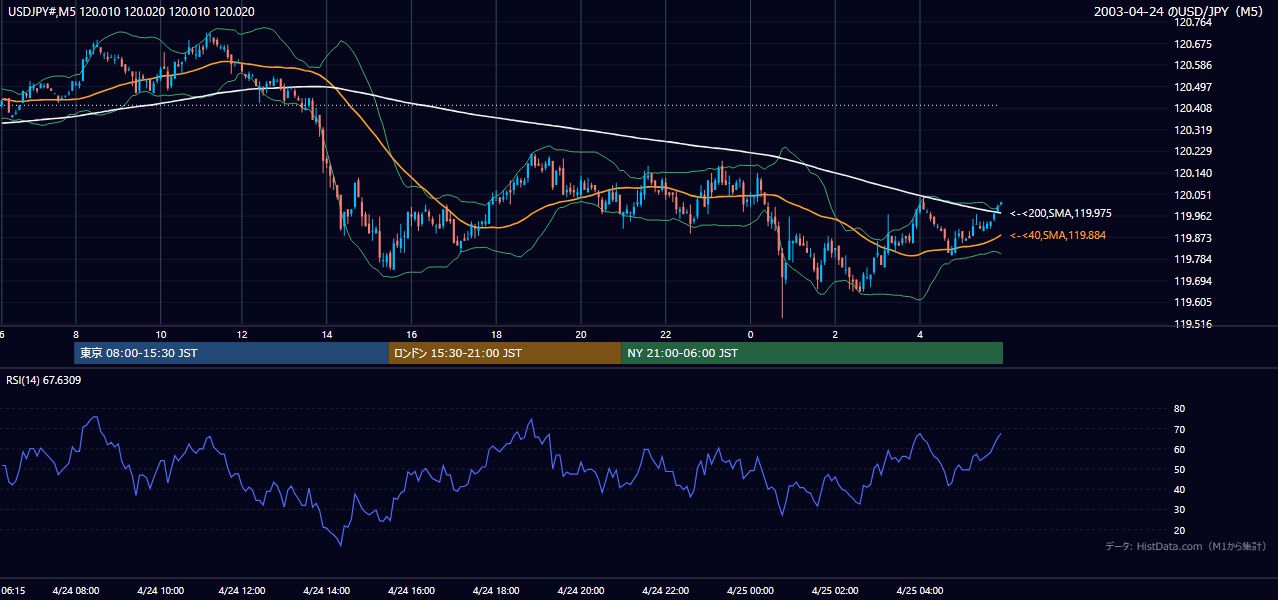This screenshot has width=1278, height=600.
Task: Click the 4/25 02:00 time axis label
Action: pyautogui.click(x=834, y=591)
